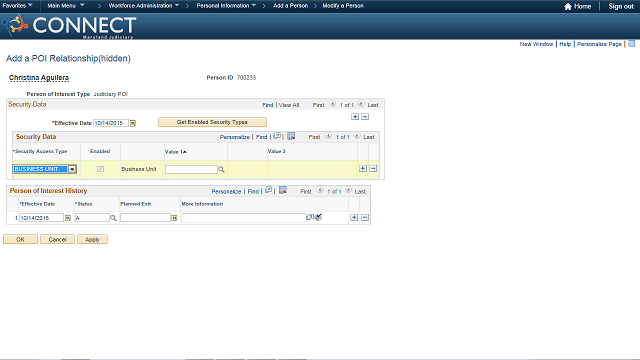Image resolution: width=640 pixels, height=360 pixels.
Task: Show next row in outer Security Data
Action: (361, 104)
